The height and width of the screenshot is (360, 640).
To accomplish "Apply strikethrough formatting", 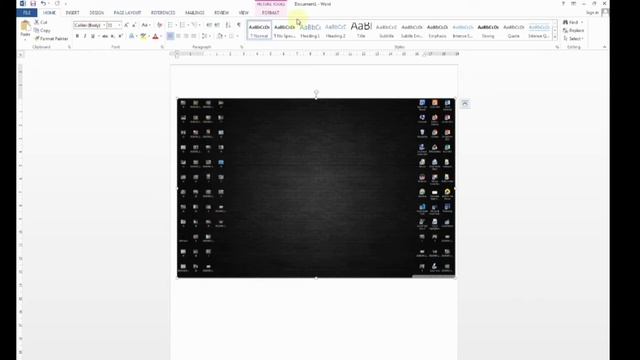I will click(105, 36).
